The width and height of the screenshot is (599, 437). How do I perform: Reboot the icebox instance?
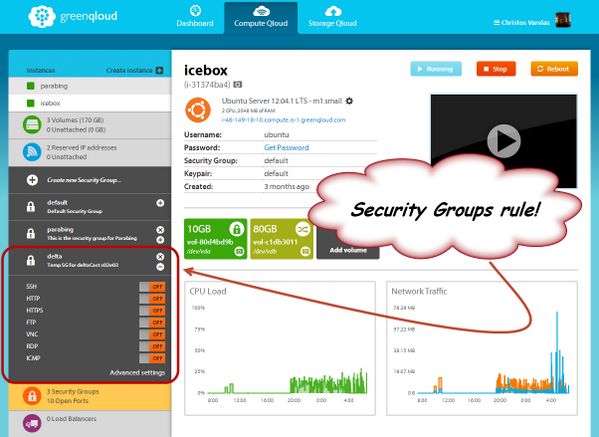[554, 69]
